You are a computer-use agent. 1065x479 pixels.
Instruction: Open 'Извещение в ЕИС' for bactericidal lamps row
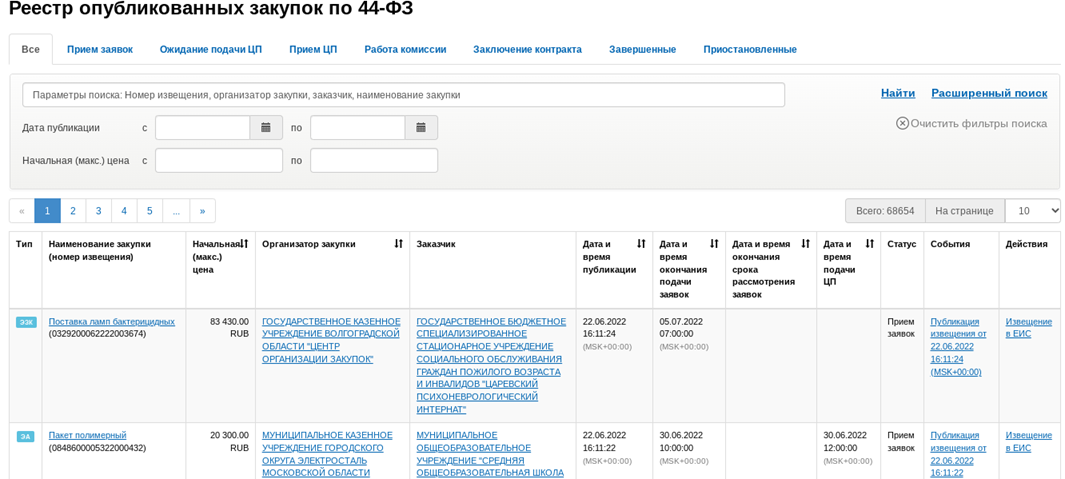click(1028, 327)
